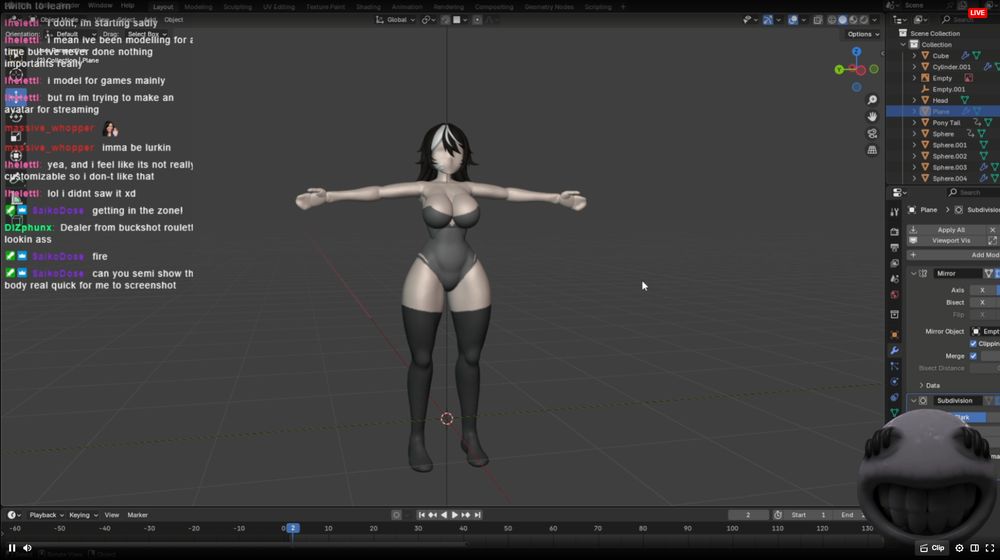Open the Object Constraints tab icon
The height and width of the screenshot is (560, 1000).
tap(894, 397)
